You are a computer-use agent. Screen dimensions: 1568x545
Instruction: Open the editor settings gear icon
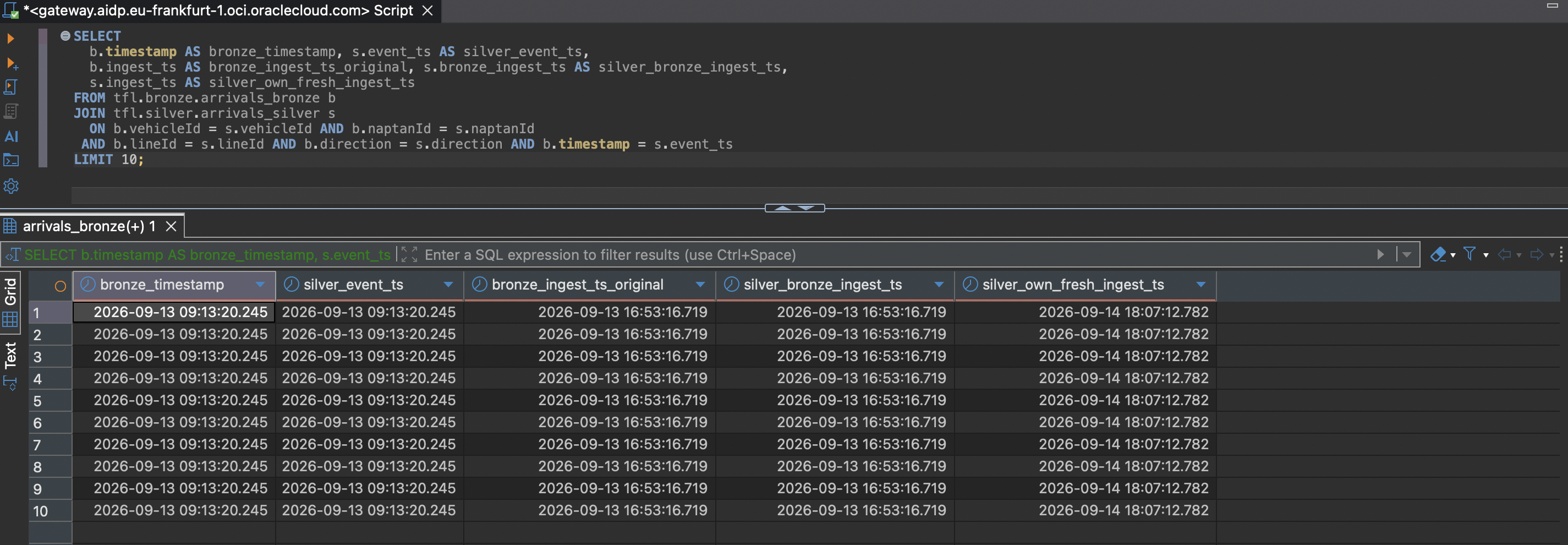(11, 186)
